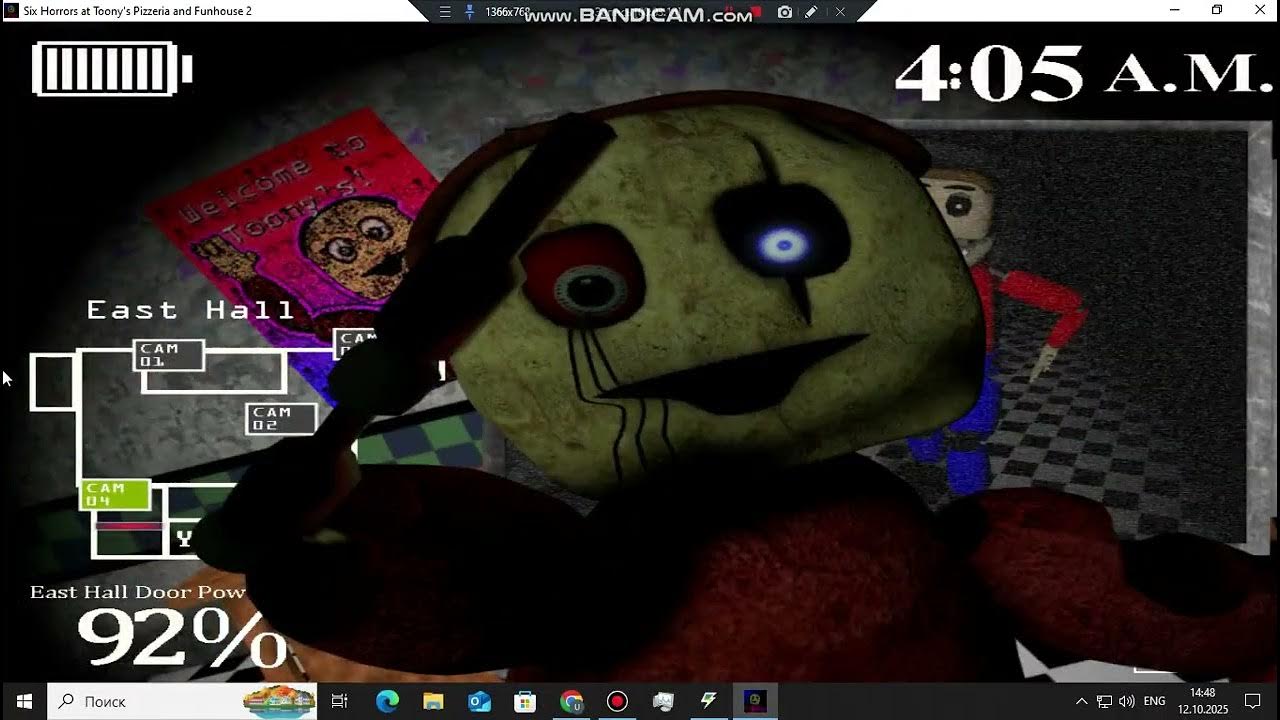Open Bandicam hamburger menu
Viewport: 1280px width, 720px height.
click(x=446, y=12)
